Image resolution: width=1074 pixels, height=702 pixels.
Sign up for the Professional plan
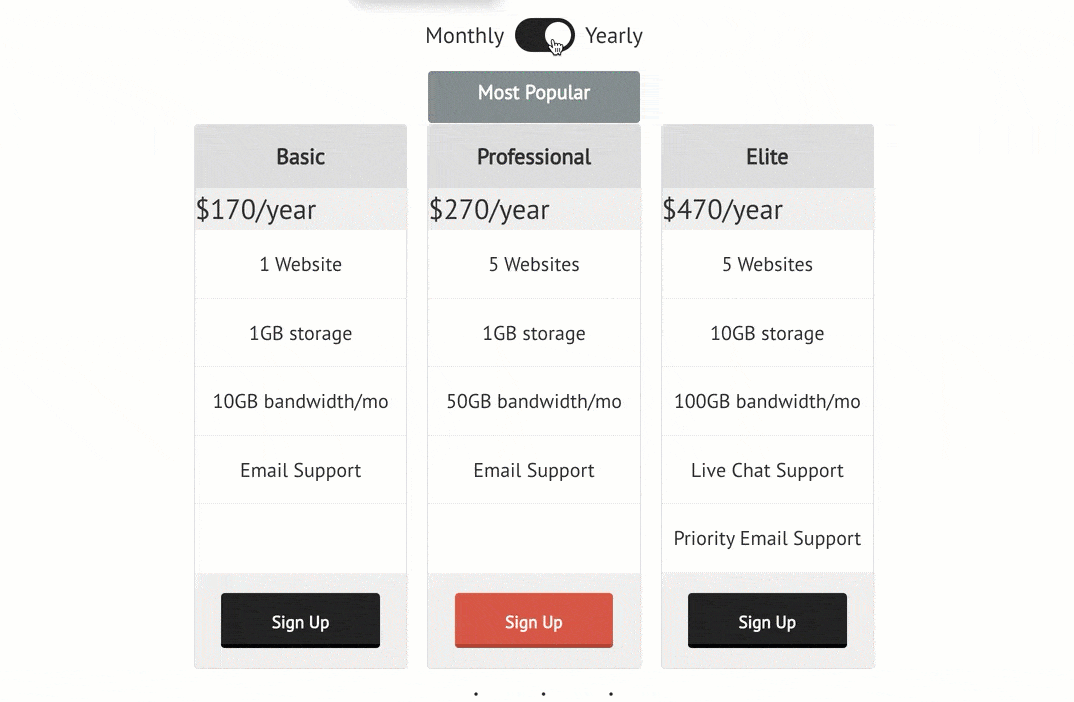click(x=534, y=620)
